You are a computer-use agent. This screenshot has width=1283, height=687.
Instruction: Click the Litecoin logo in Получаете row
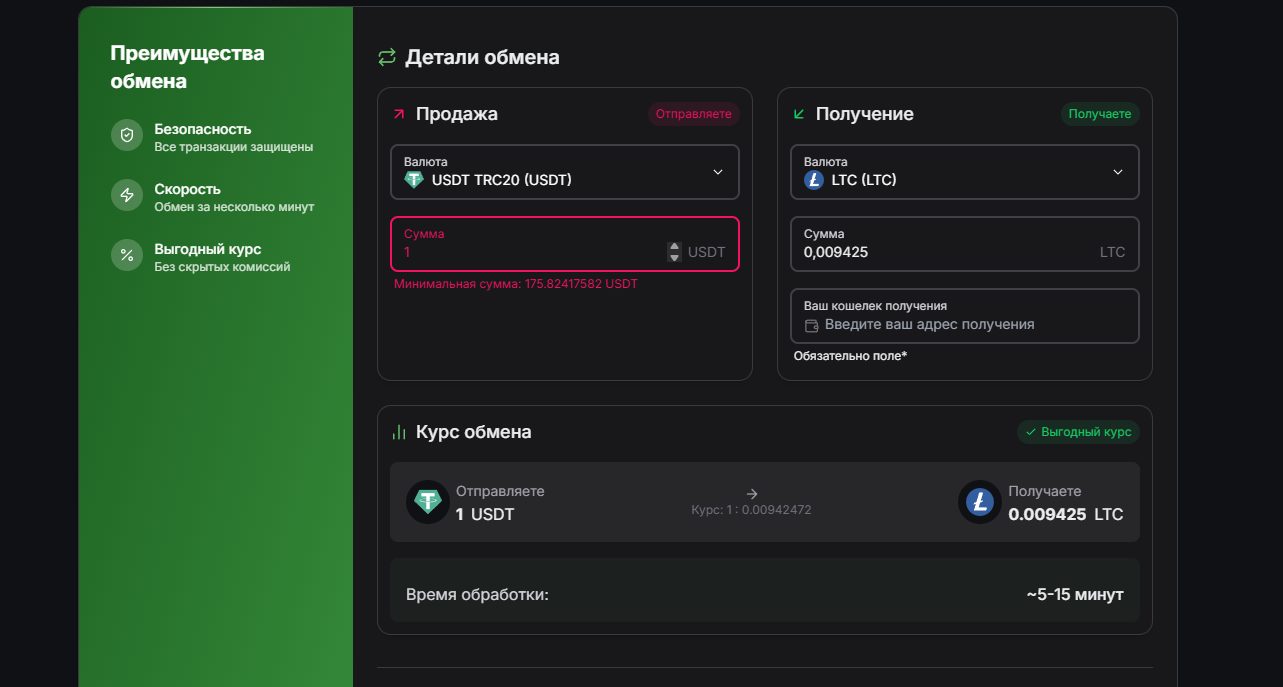pyautogui.click(x=979, y=502)
